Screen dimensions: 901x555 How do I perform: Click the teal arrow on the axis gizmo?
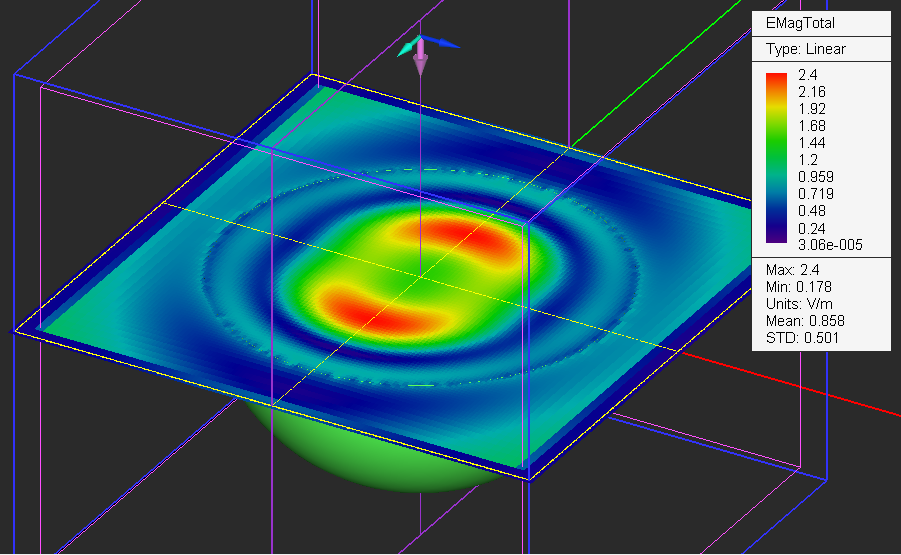coord(406,47)
